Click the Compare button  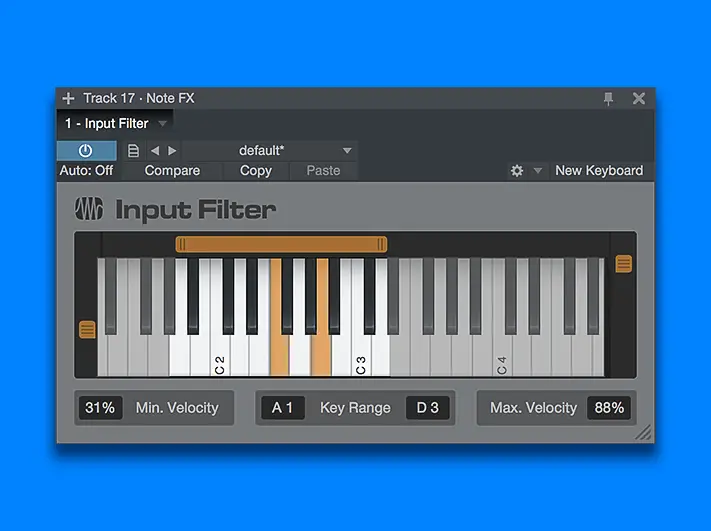coord(172,171)
